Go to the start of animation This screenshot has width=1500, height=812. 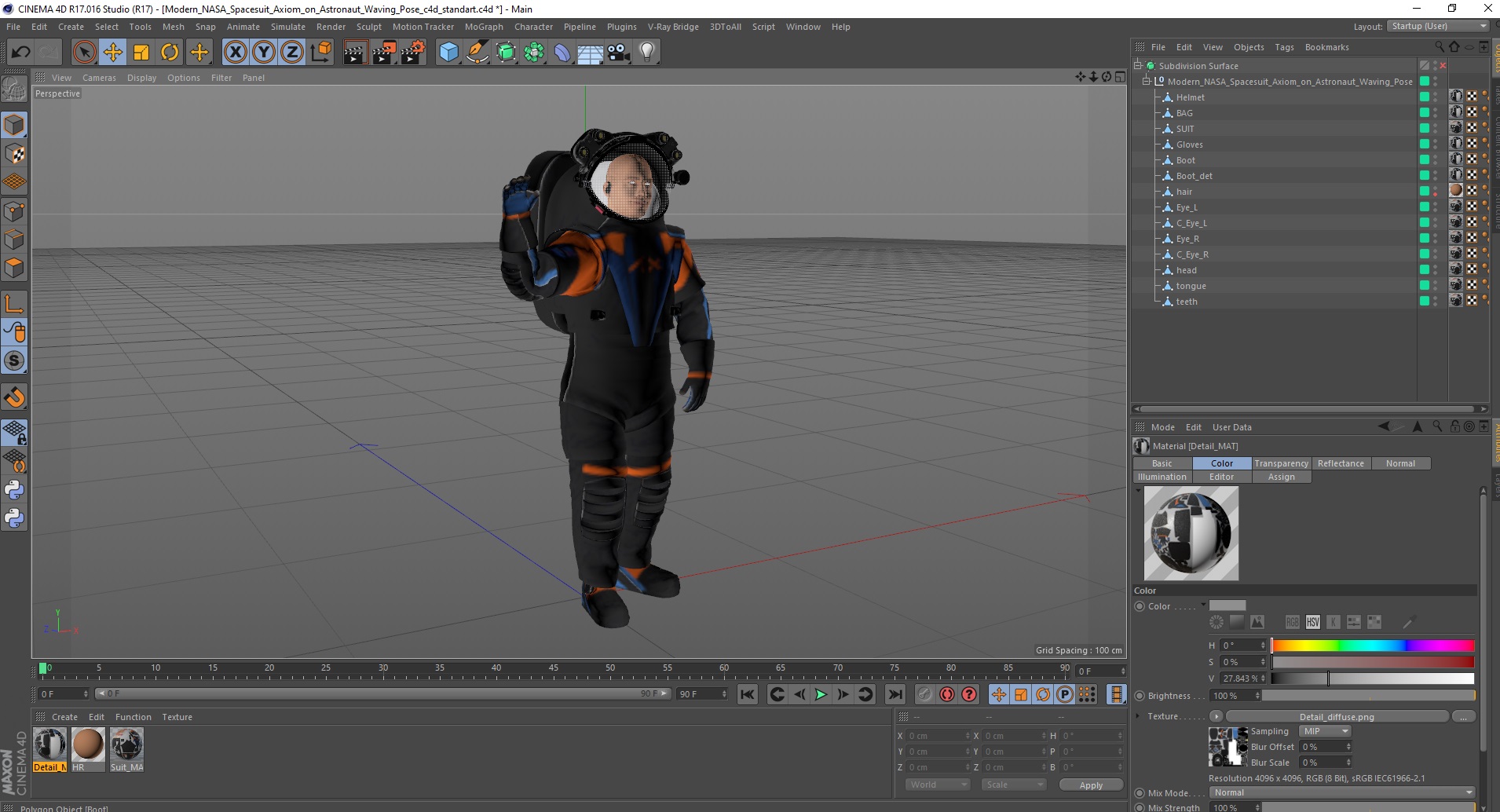pos(748,694)
